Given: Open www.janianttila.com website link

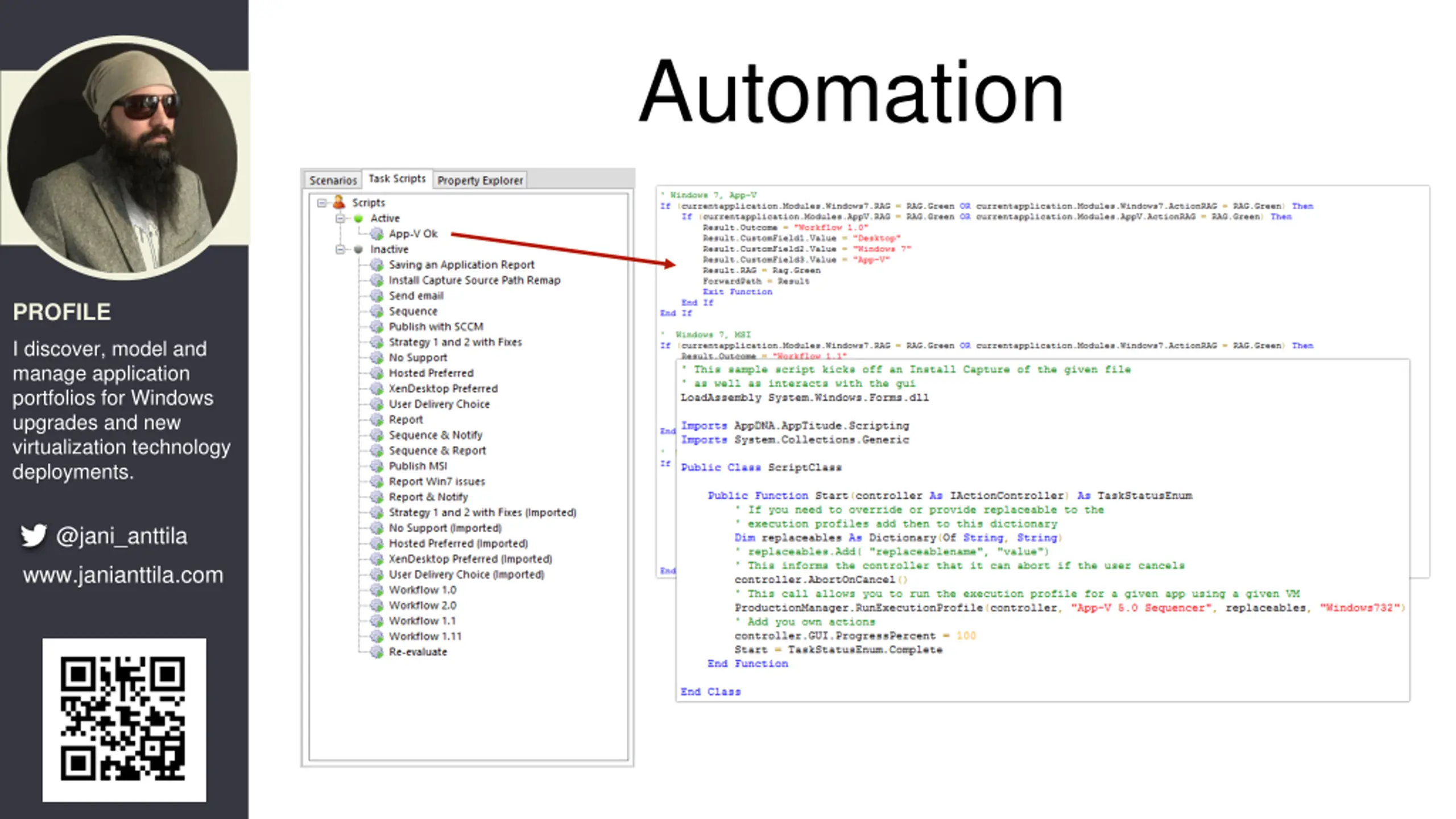Looking at the screenshot, I should point(123,575).
